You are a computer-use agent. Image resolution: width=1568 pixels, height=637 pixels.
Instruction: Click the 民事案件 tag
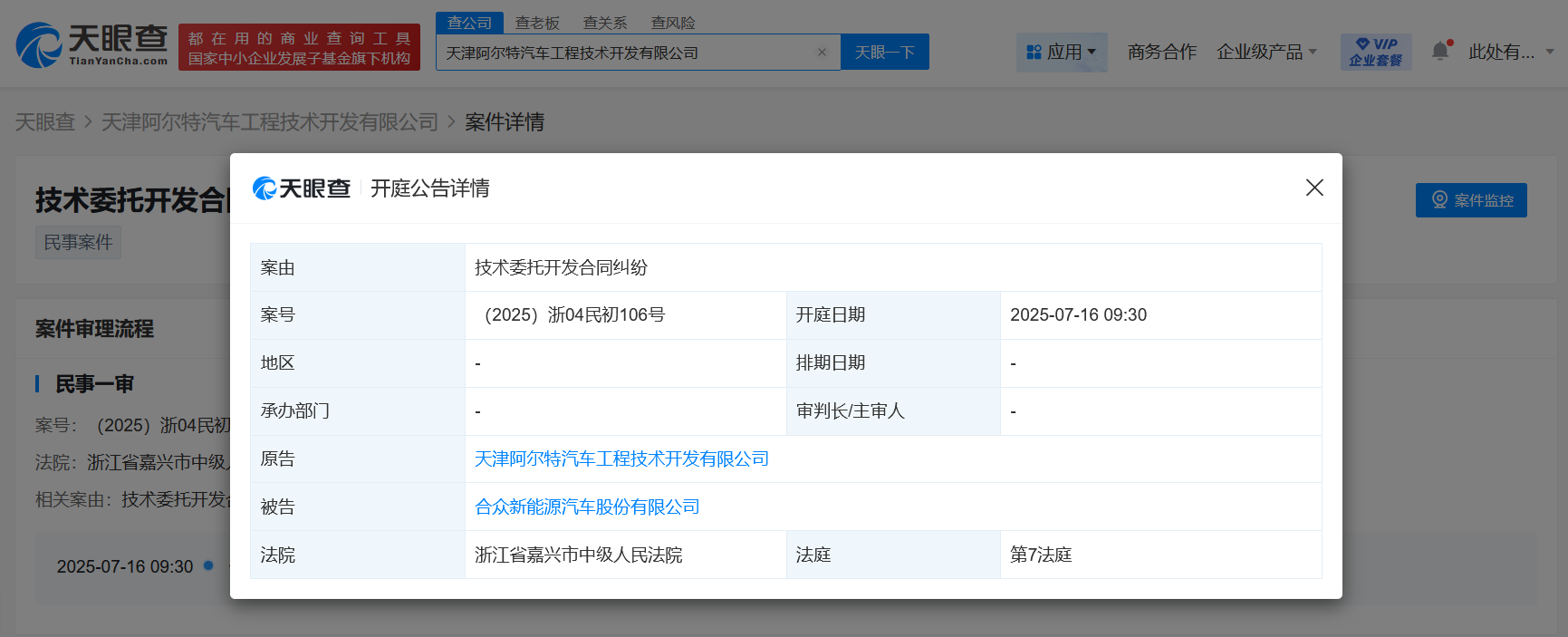pyautogui.click(x=78, y=243)
